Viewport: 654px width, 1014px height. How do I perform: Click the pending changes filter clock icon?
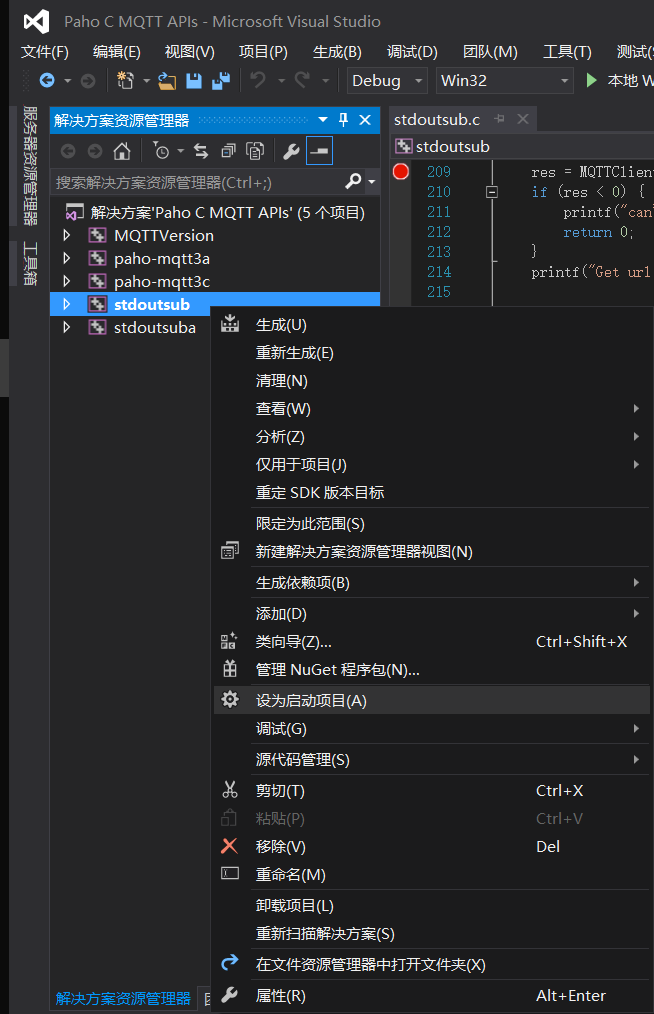161,151
